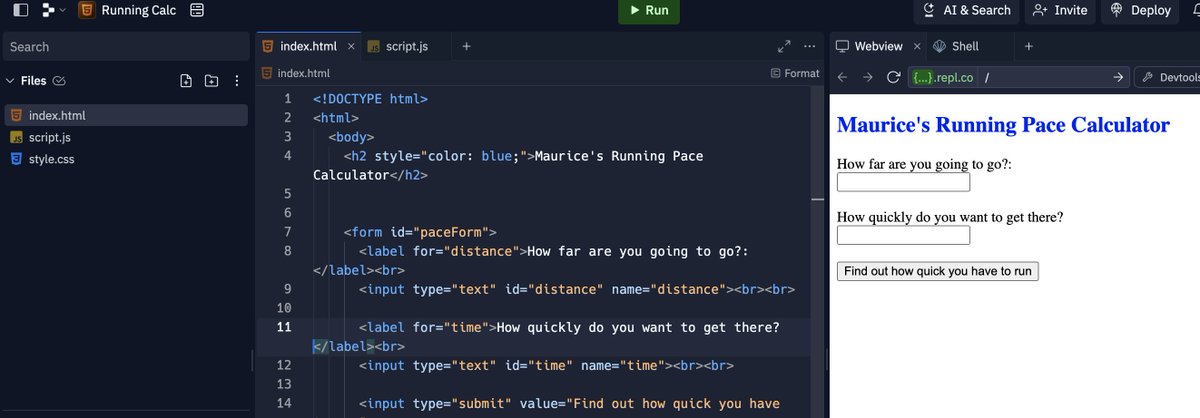Open Devtools in the Webview
Viewport: 1200px width, 418px height.
point(1169,78)
